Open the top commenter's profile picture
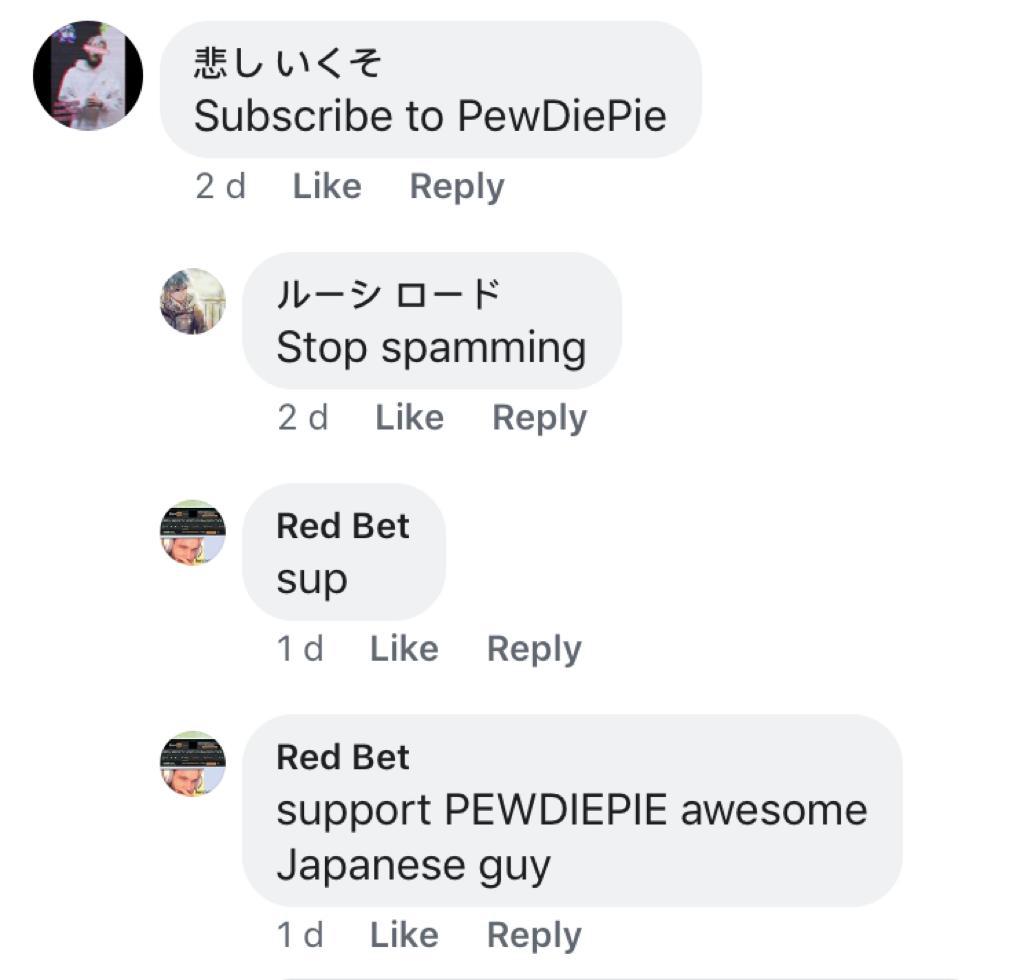Screen dimensions: 1024x980 click(88, 76)
